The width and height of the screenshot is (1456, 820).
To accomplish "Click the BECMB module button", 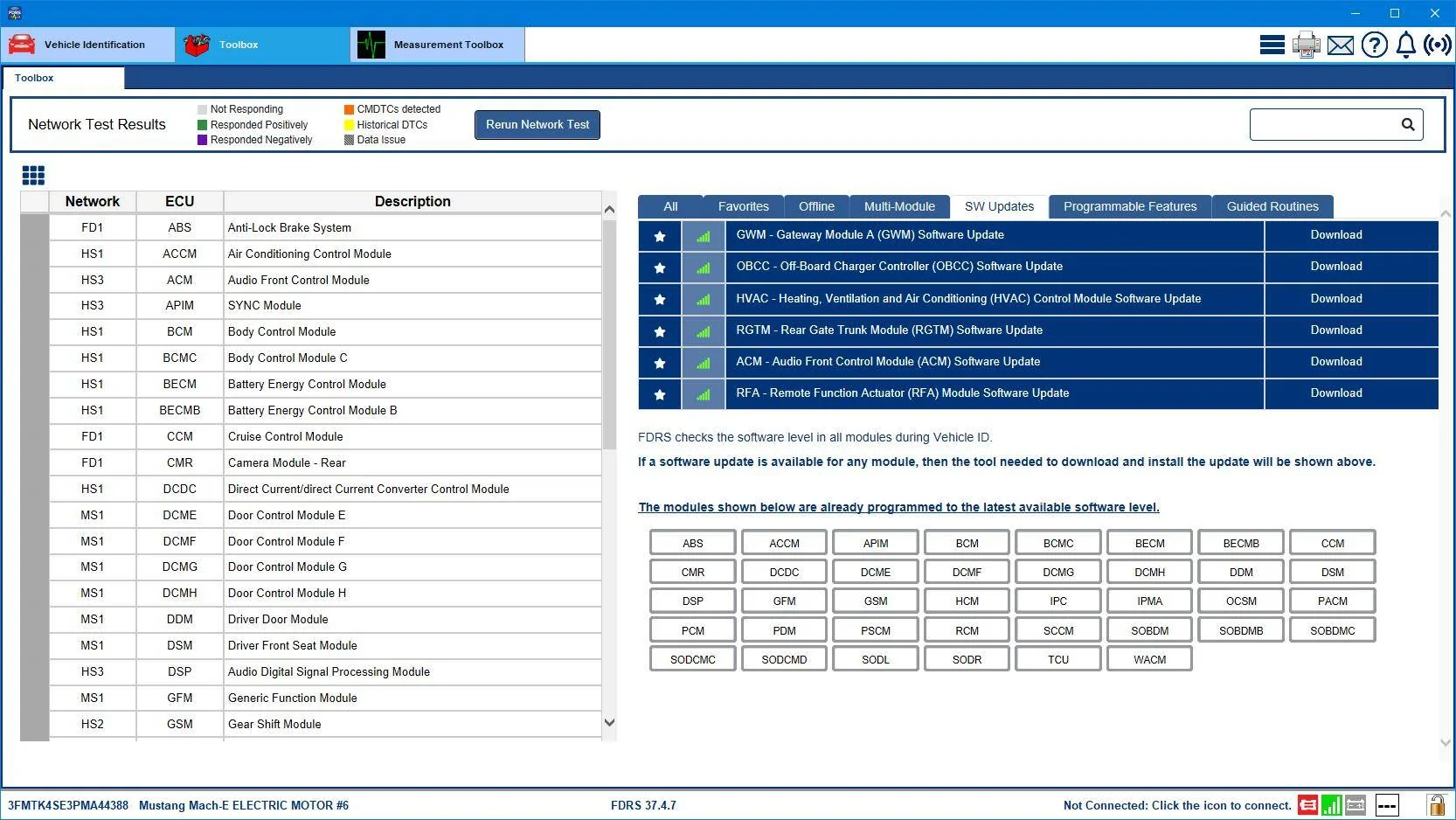I will pos(1241,543).
